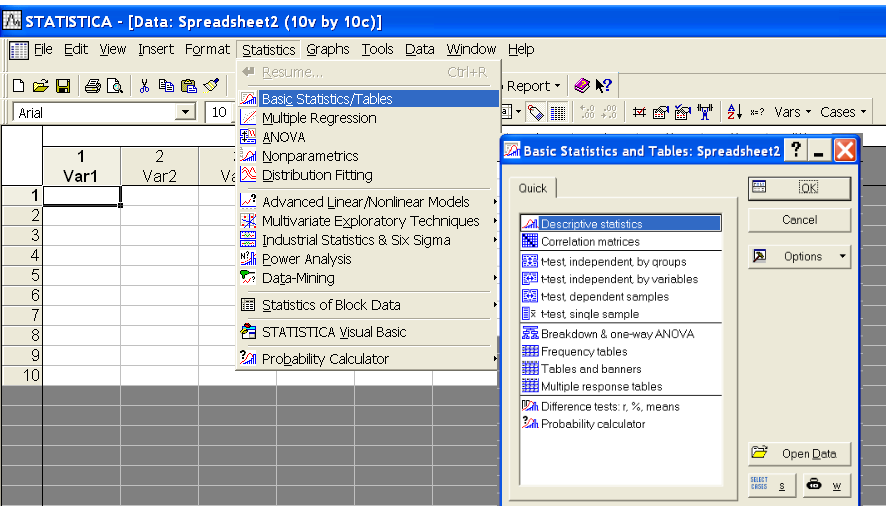886x506 pixels.
Task: Click the Select Cases icon button
Action: 771,485
